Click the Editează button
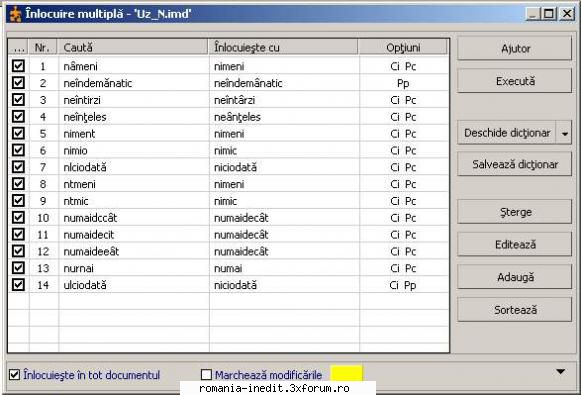The width and height of the screenshot is (581, 395). coord(515,245)
